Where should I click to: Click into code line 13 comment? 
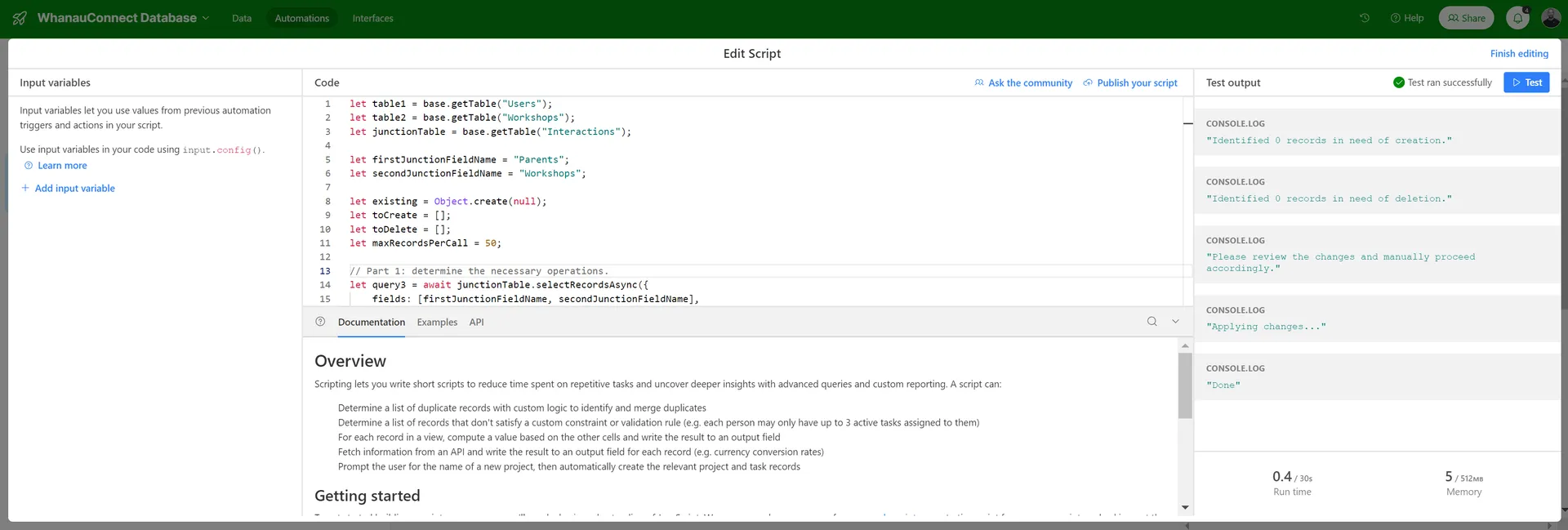(x=479, y=271)
